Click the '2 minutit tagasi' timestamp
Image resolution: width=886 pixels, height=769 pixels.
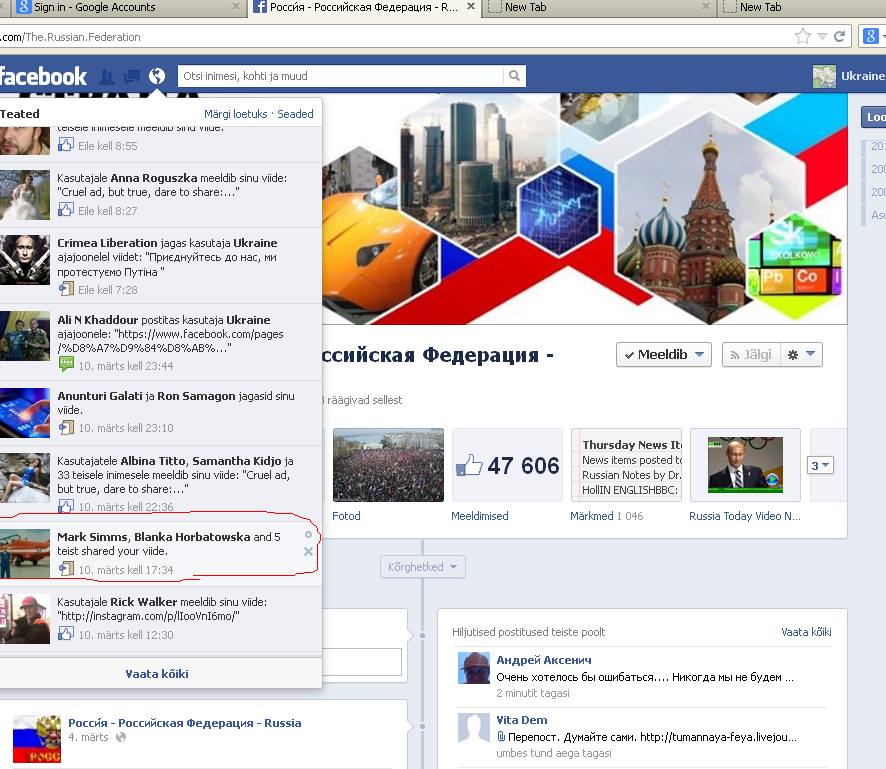533,693
